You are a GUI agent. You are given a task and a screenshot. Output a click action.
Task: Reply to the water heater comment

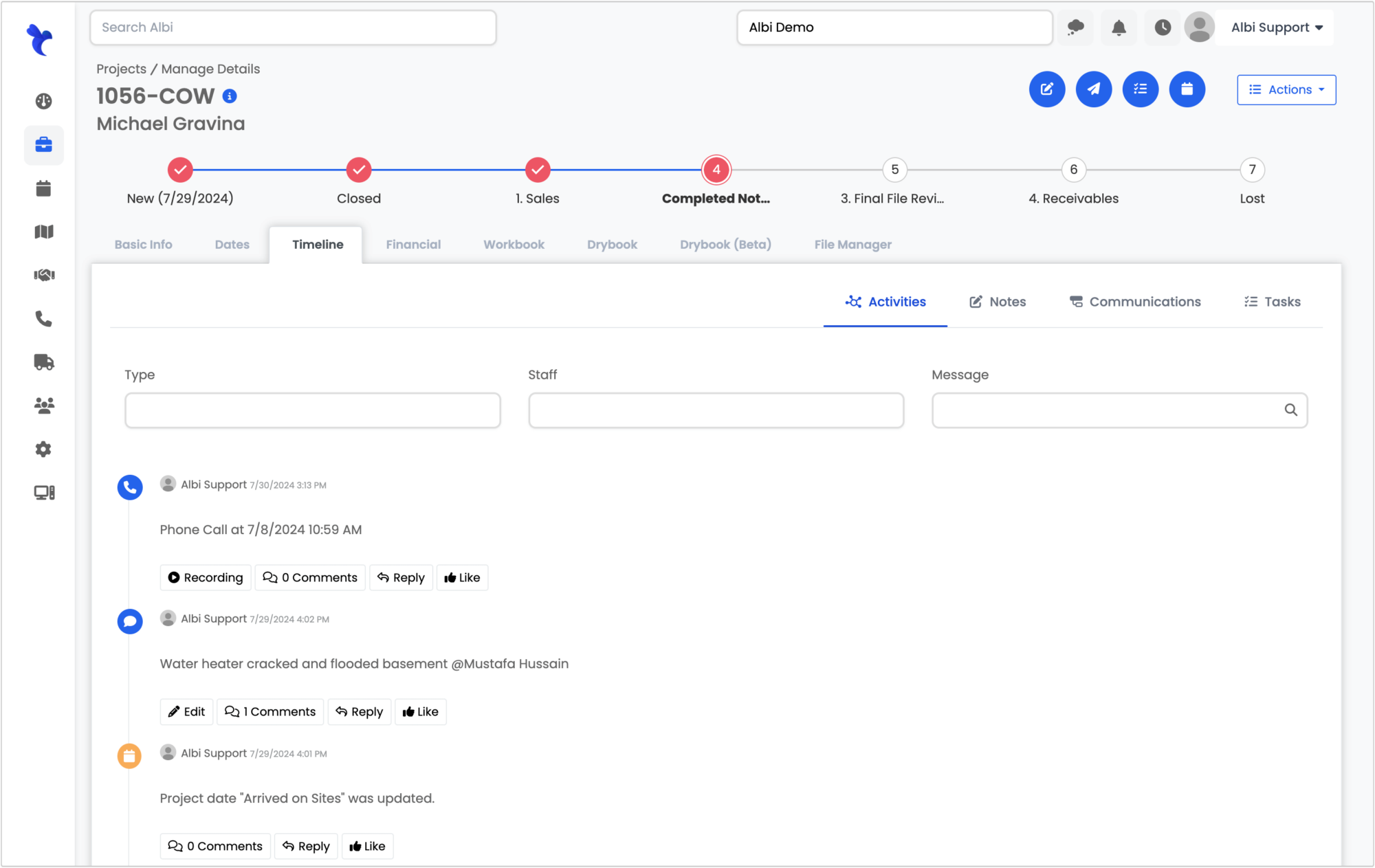pos(359,711)
